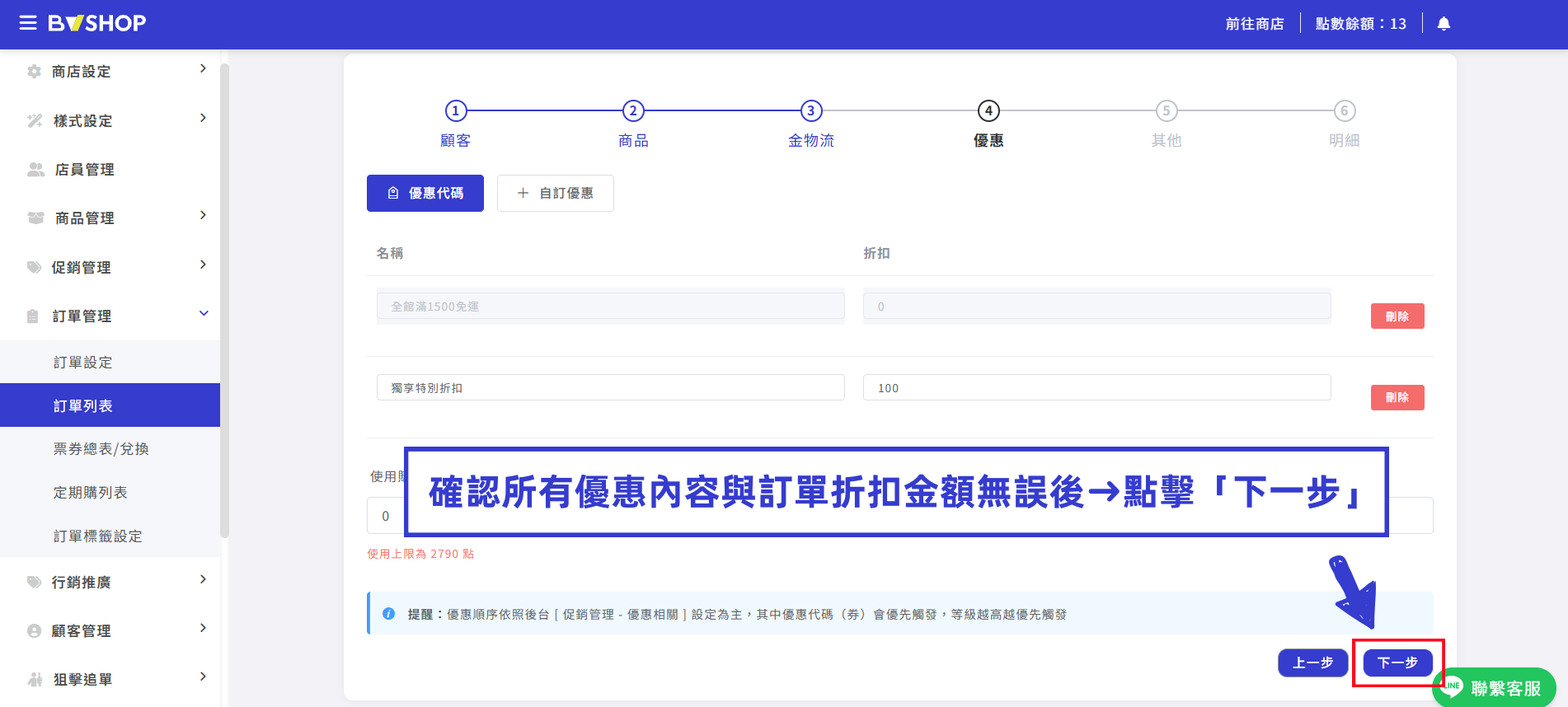The image size is (1568, 707).
Task: Click the 促銷管理 tag icon
Action: tap(34, 267)
